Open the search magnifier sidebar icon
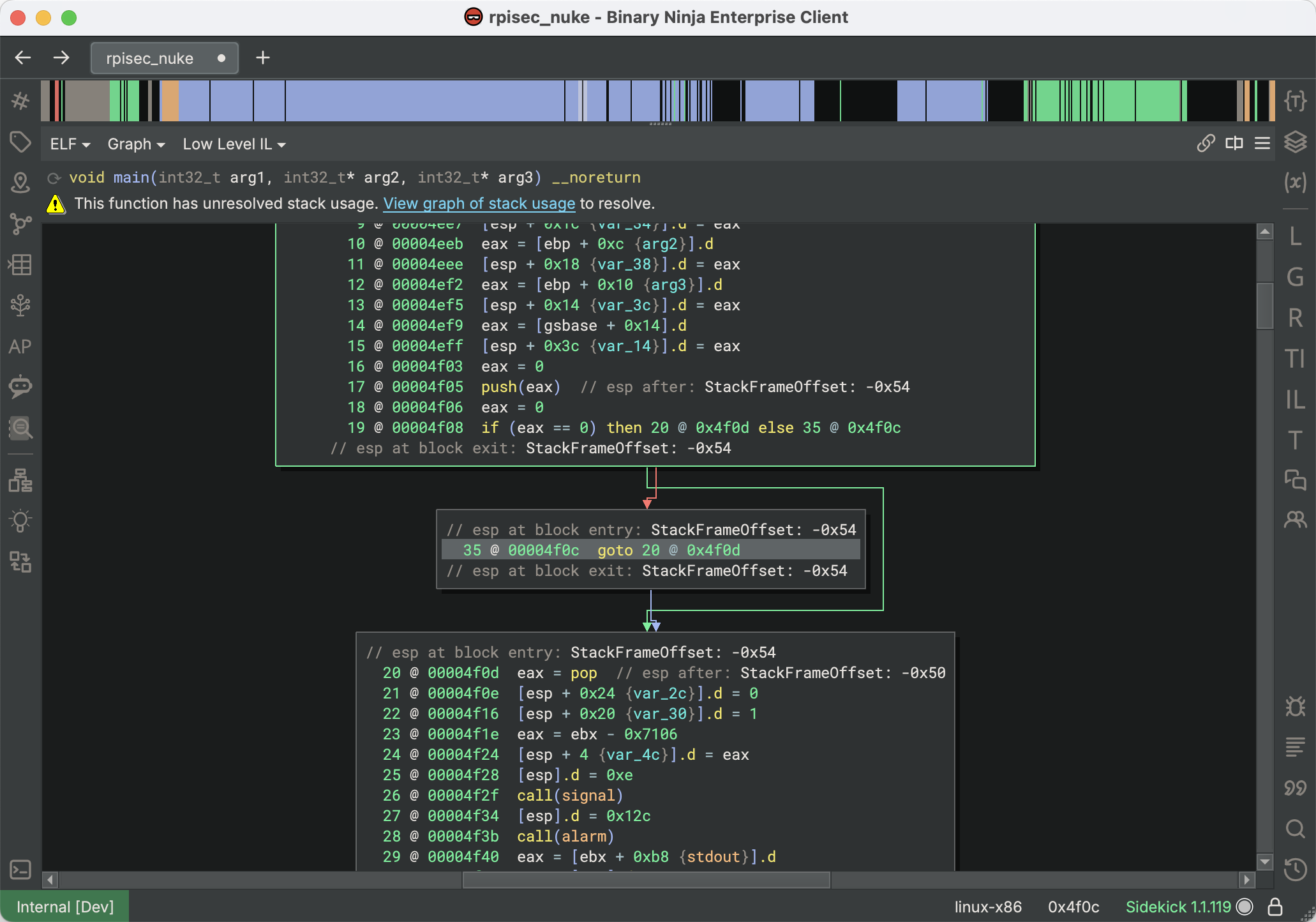Image resolution: width=1316 pixels, height=922 pixels. tap(20, 428)
